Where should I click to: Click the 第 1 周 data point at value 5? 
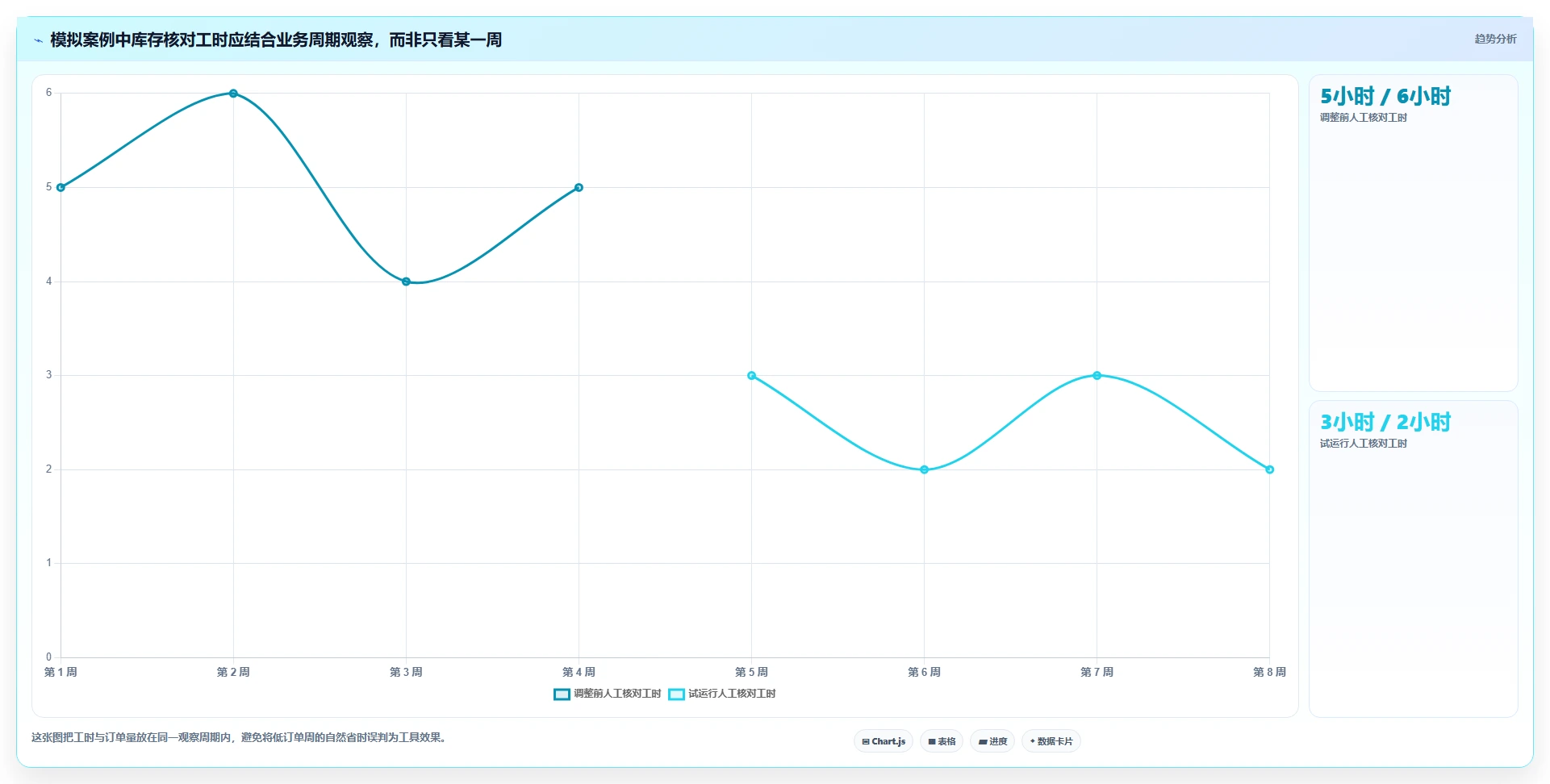point(61,187)
